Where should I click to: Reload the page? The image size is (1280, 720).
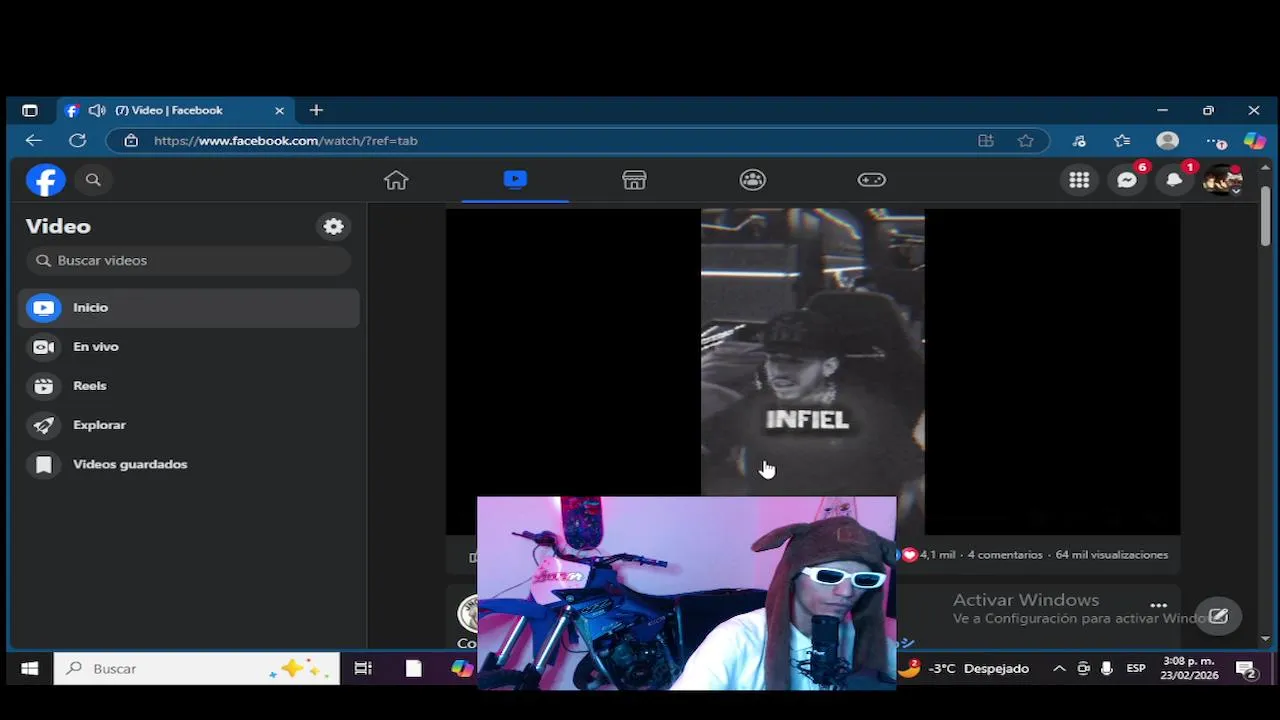coord(77,141)
